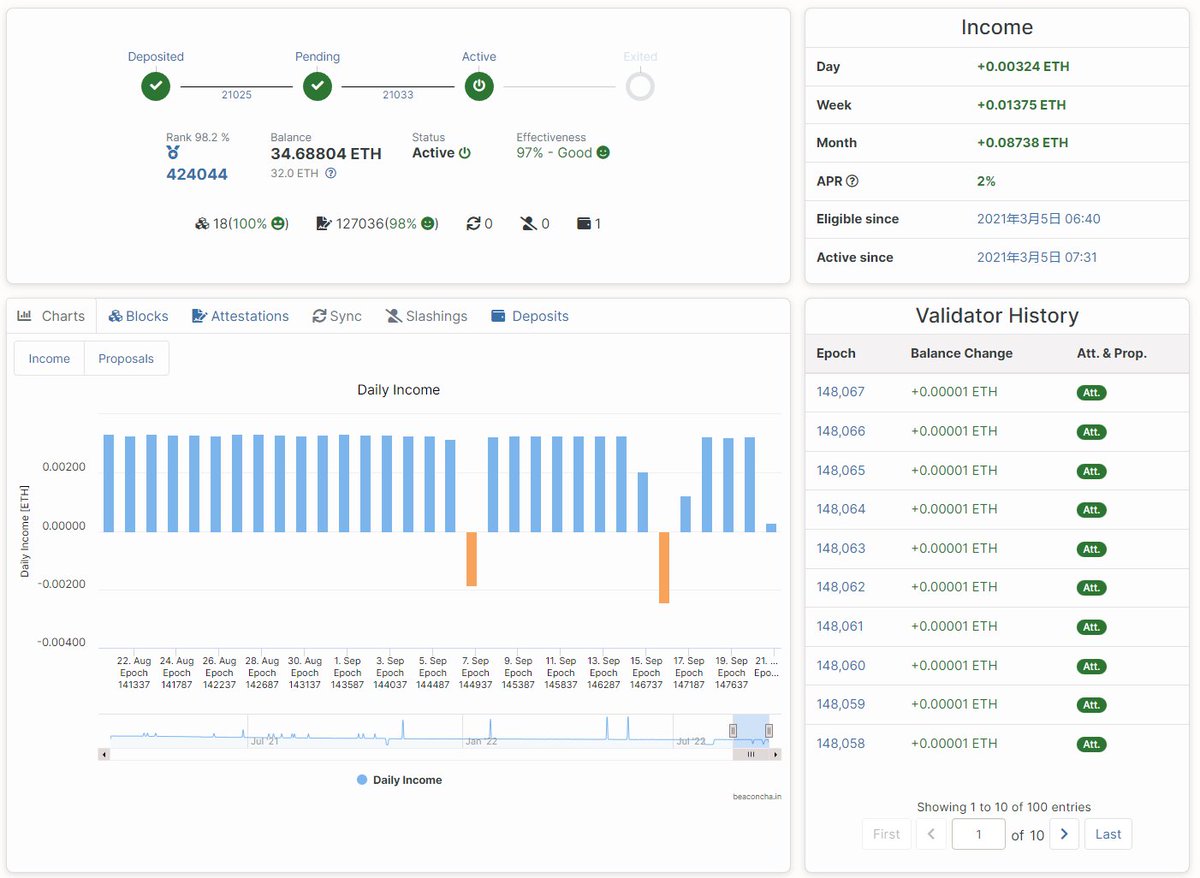Open the Slashings tab
1200x878 pixels.
coord(426,316)
